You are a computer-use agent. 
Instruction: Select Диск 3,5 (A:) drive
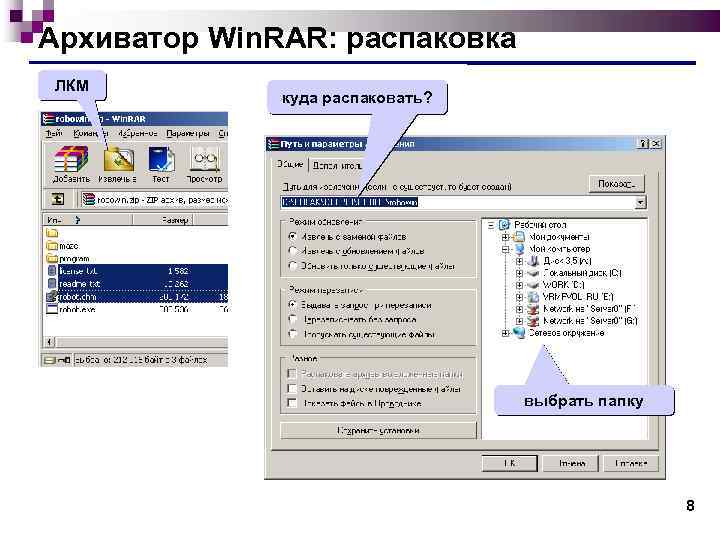pos(560,261)
